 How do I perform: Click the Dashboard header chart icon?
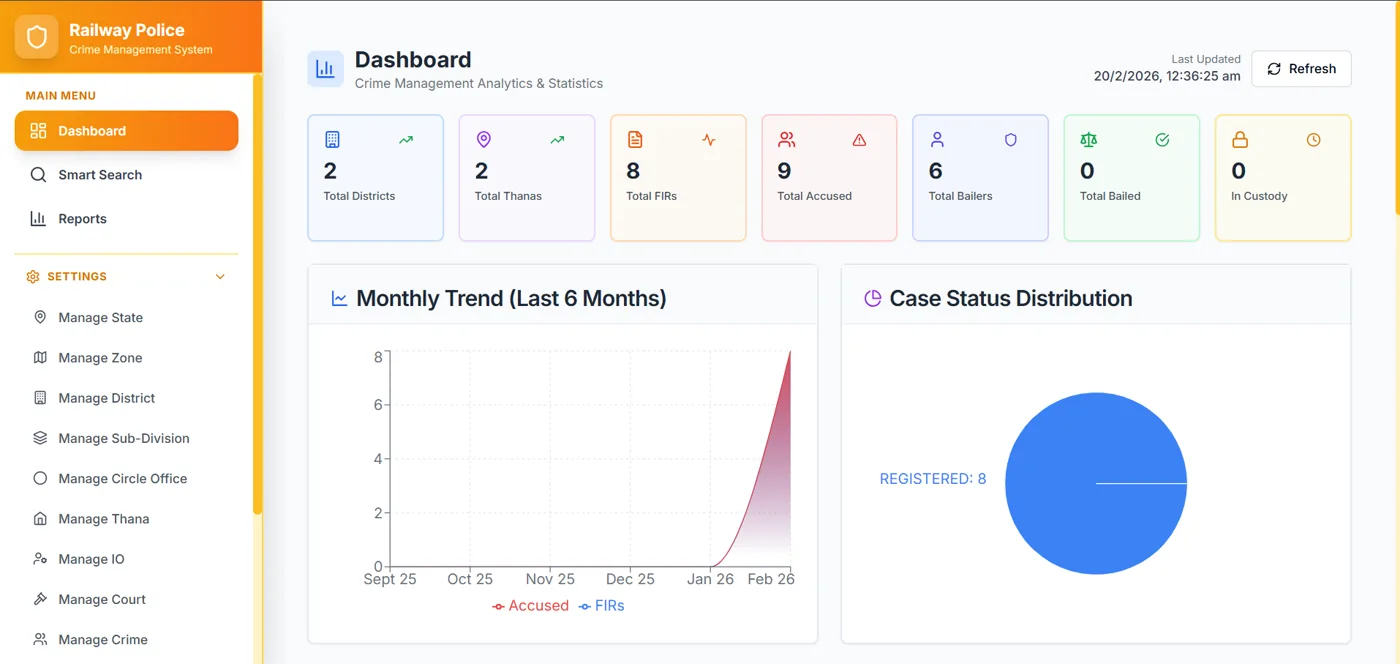325,69
